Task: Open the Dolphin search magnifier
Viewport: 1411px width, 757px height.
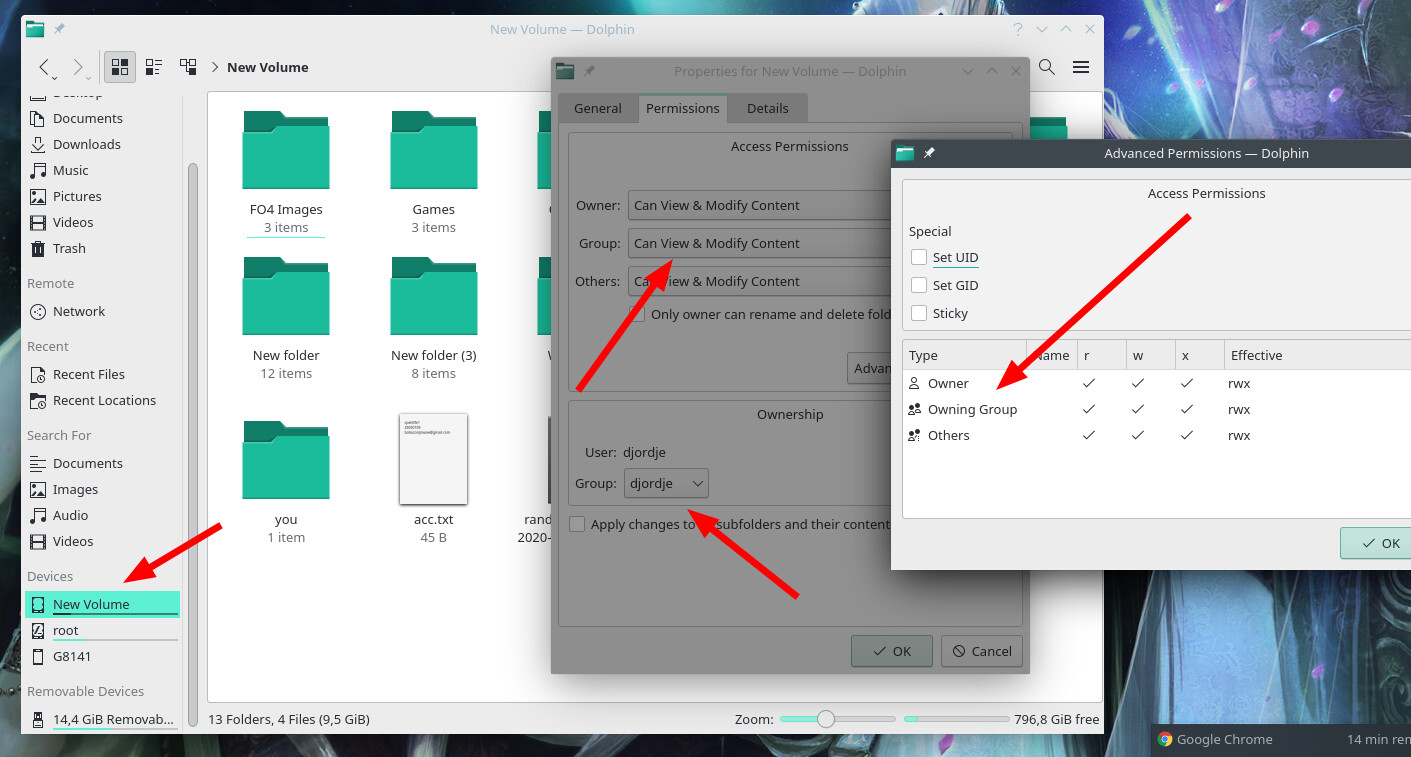Action: tap(1046, 67)
